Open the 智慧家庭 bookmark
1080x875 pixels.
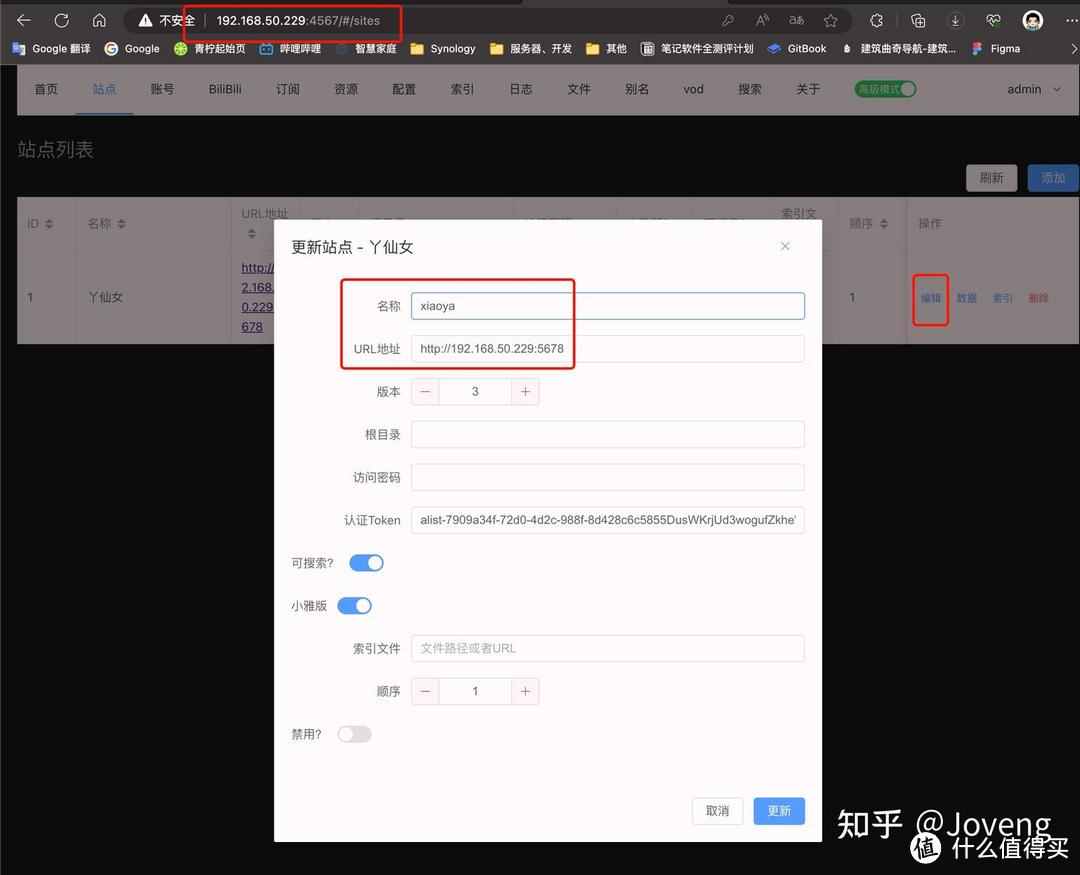tap(366, 49)
